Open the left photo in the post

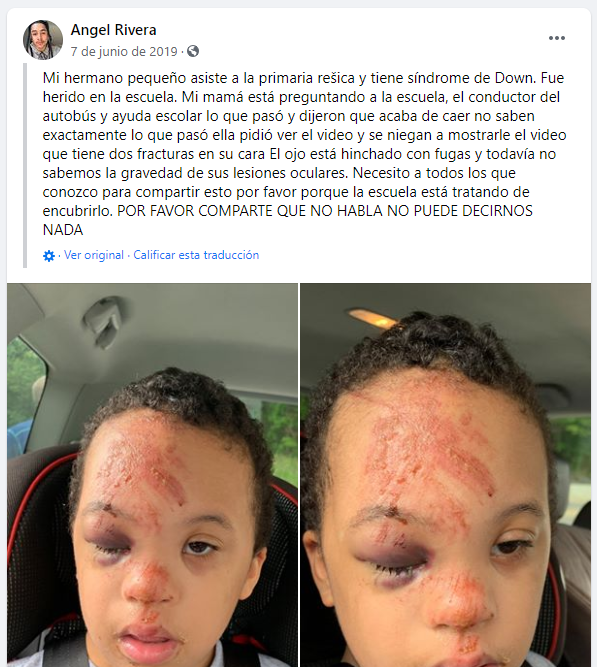152,475
